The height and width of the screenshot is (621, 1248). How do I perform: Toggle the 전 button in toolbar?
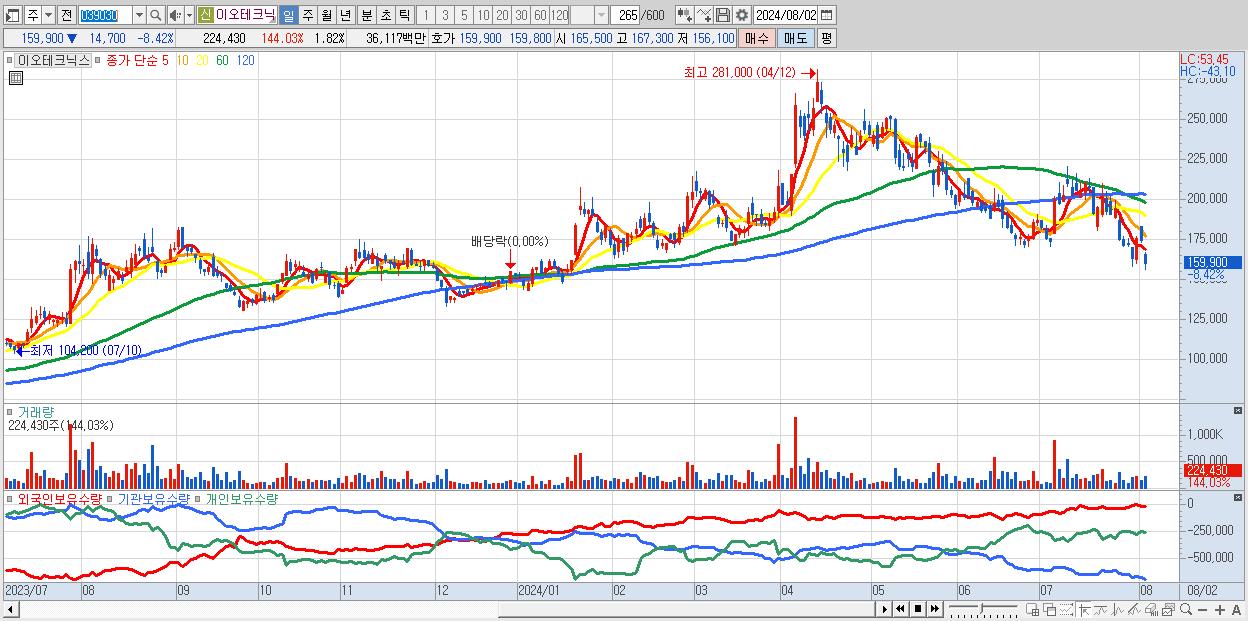click(66, 15)
